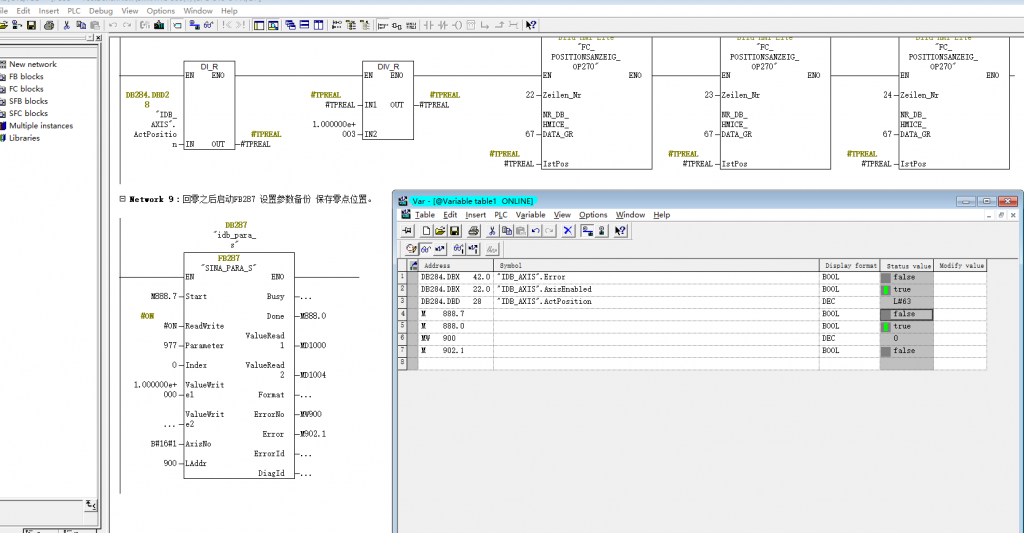Open PLC menu in main editor menubar
1024x533 pixels.
click(74, 10)
